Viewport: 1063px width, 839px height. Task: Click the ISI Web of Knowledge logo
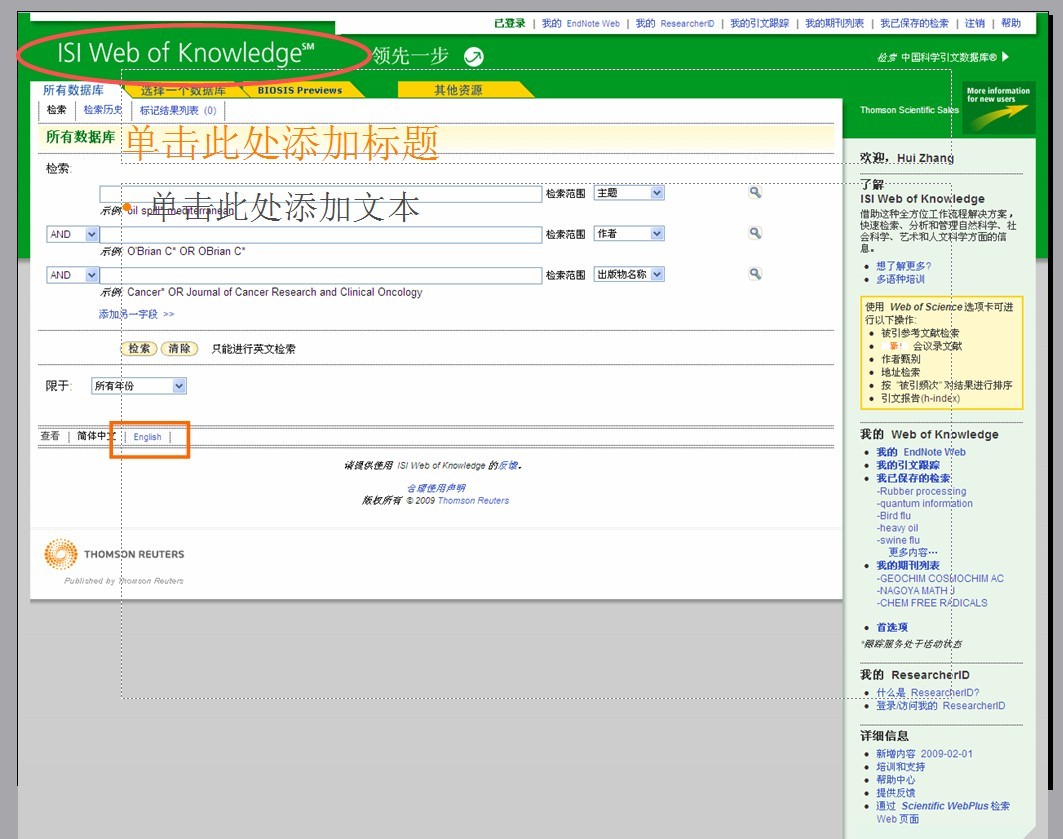click(185, 52)
